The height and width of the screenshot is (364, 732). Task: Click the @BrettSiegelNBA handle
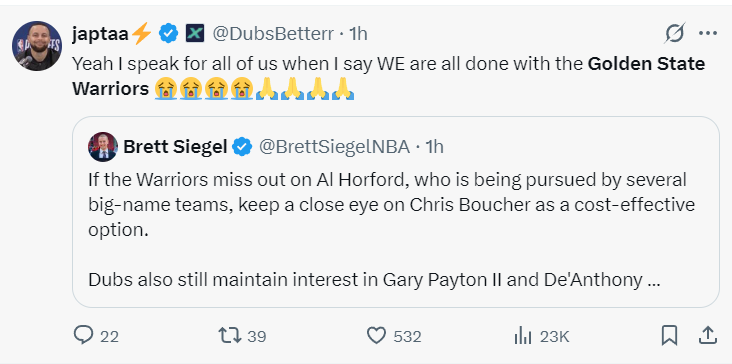[x=334, y=147]
